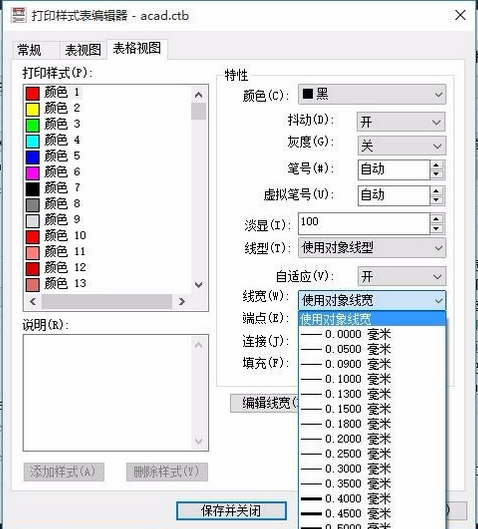
Task: Open the 自适应(V) dropdown
Action: click(401, 276)
